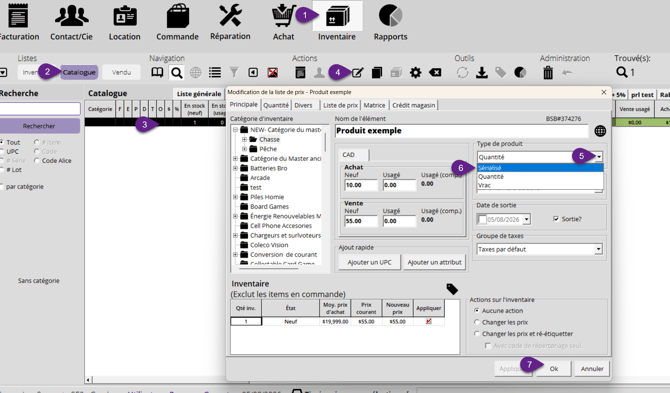
Task: Click the download arrow tool icon
Action: click(482, 73)
